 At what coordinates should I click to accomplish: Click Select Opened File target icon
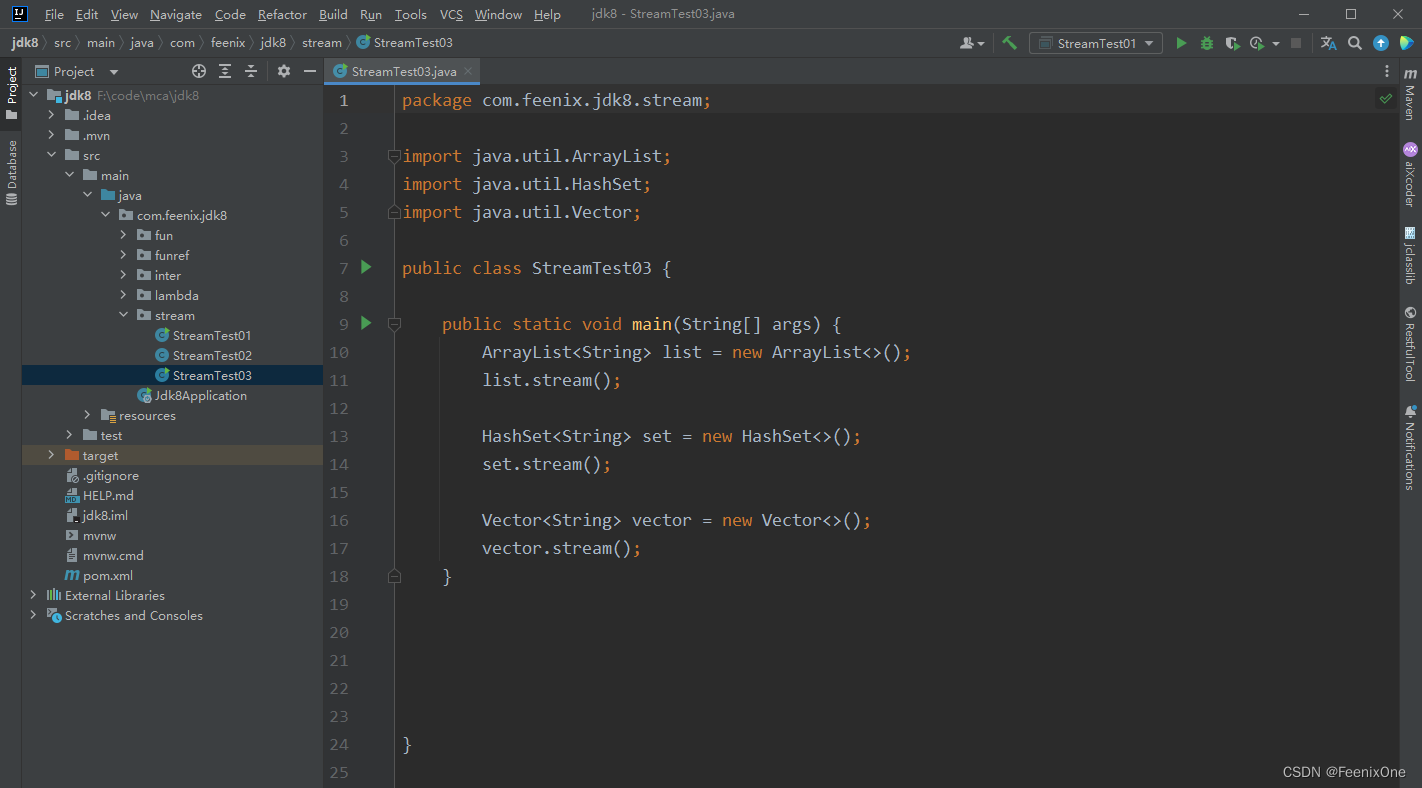[199, 71]
